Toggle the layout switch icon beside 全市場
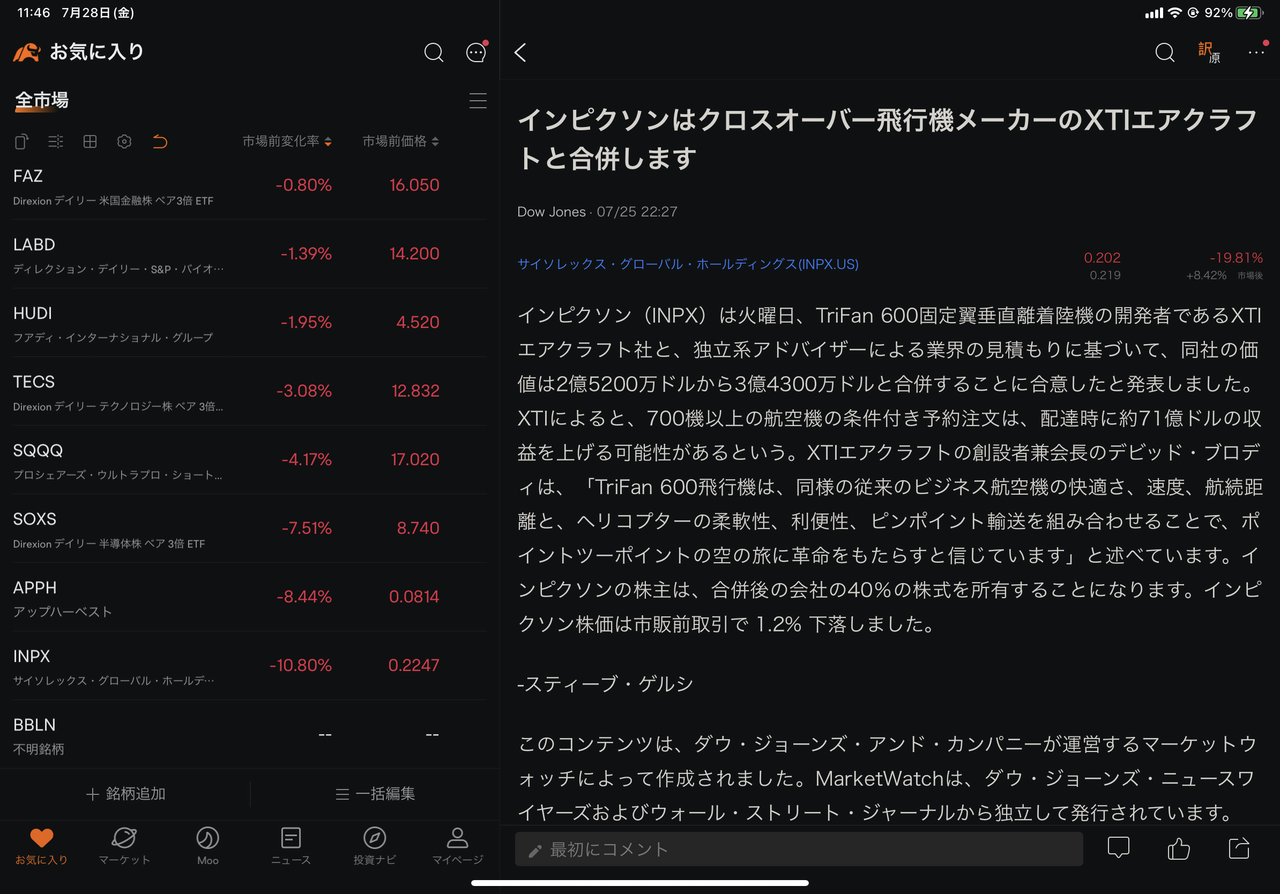 click(478, 100)
